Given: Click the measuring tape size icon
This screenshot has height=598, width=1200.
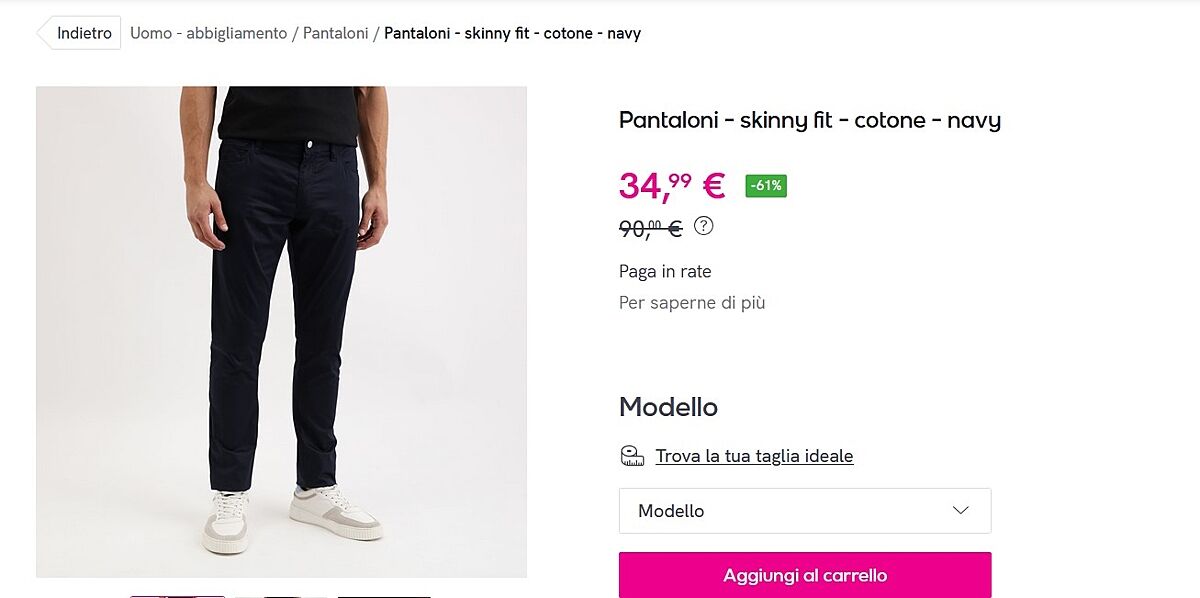Looking at the screenshot, I should click(632, 456).
